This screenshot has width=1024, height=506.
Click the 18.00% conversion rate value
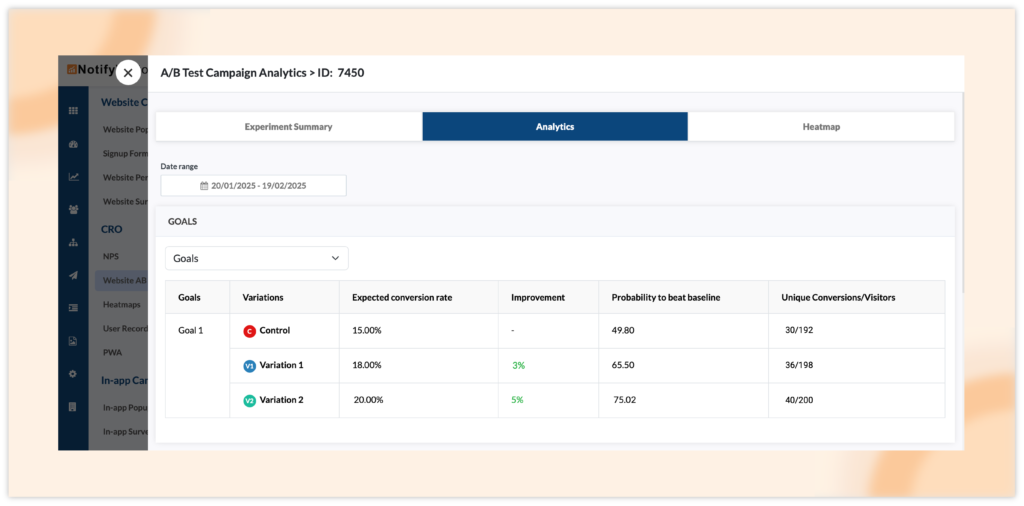pyautogui.click(x=366, y=365)
